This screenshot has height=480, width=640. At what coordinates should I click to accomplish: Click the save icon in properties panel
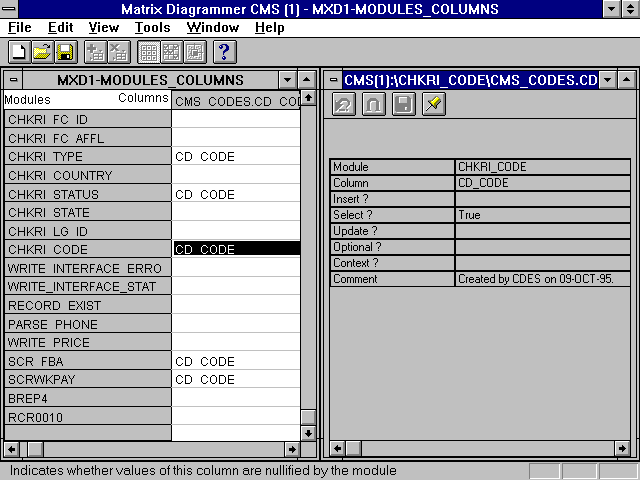[403, 105]
